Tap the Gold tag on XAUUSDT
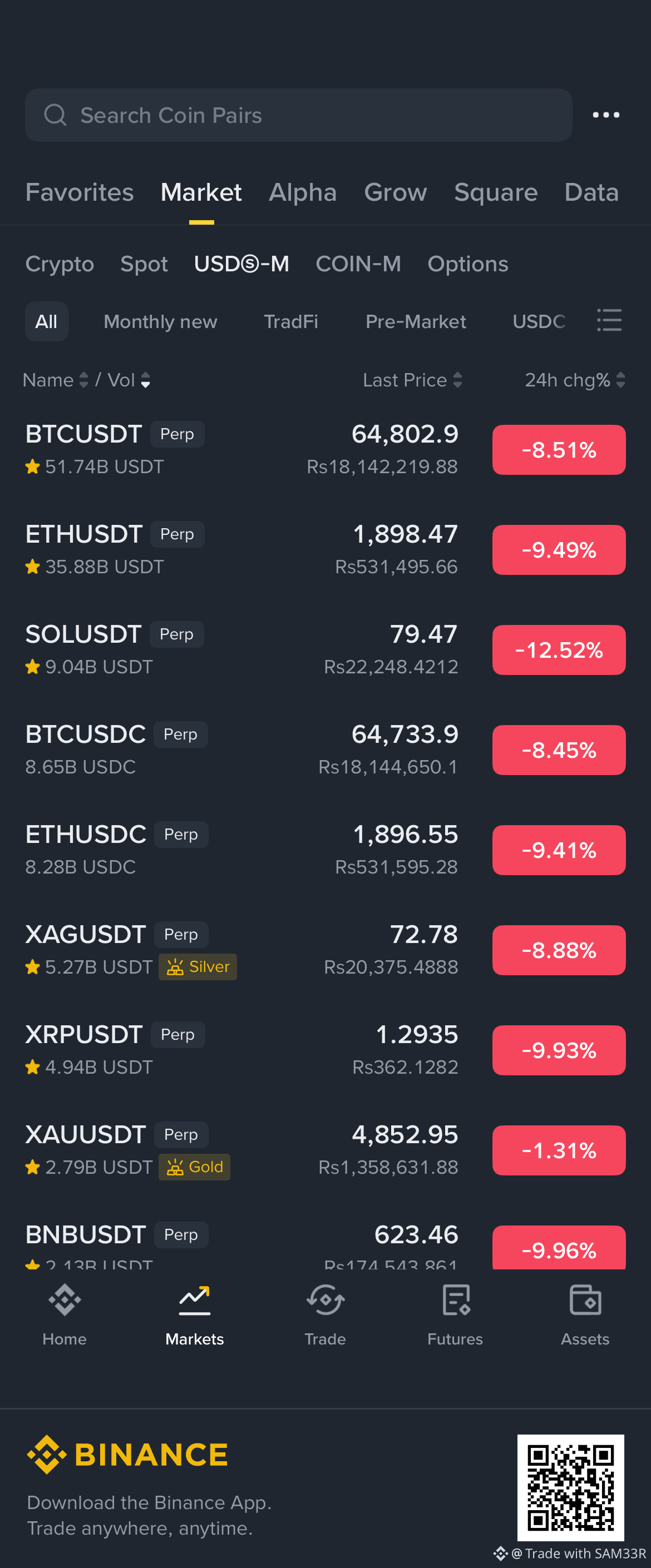Viewport: 651px width, 1568px height. [x=194, y=1167]
